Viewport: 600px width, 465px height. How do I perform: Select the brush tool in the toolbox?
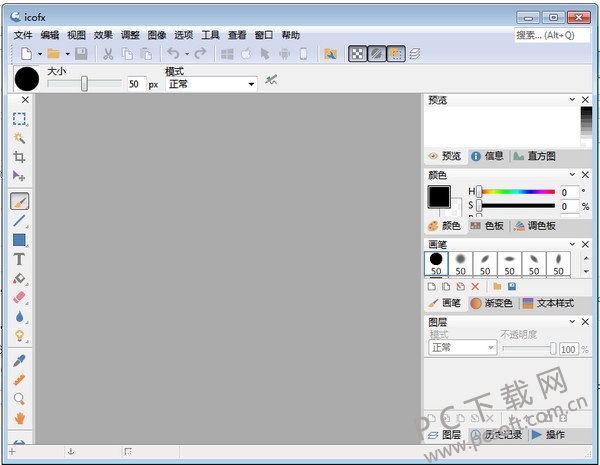pos(20,201)
